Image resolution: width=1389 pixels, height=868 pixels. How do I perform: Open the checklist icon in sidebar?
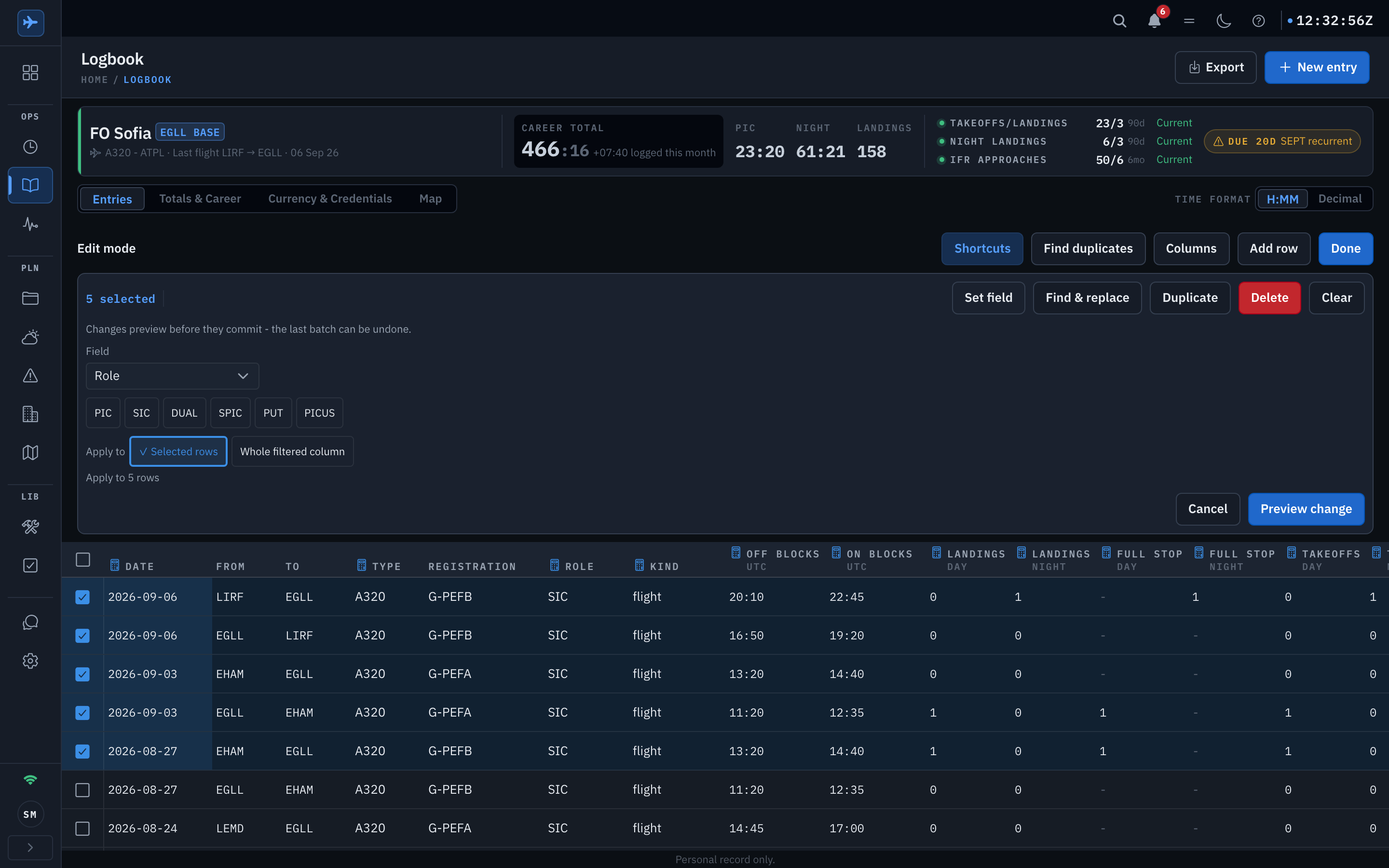click(x=30, y=566)
